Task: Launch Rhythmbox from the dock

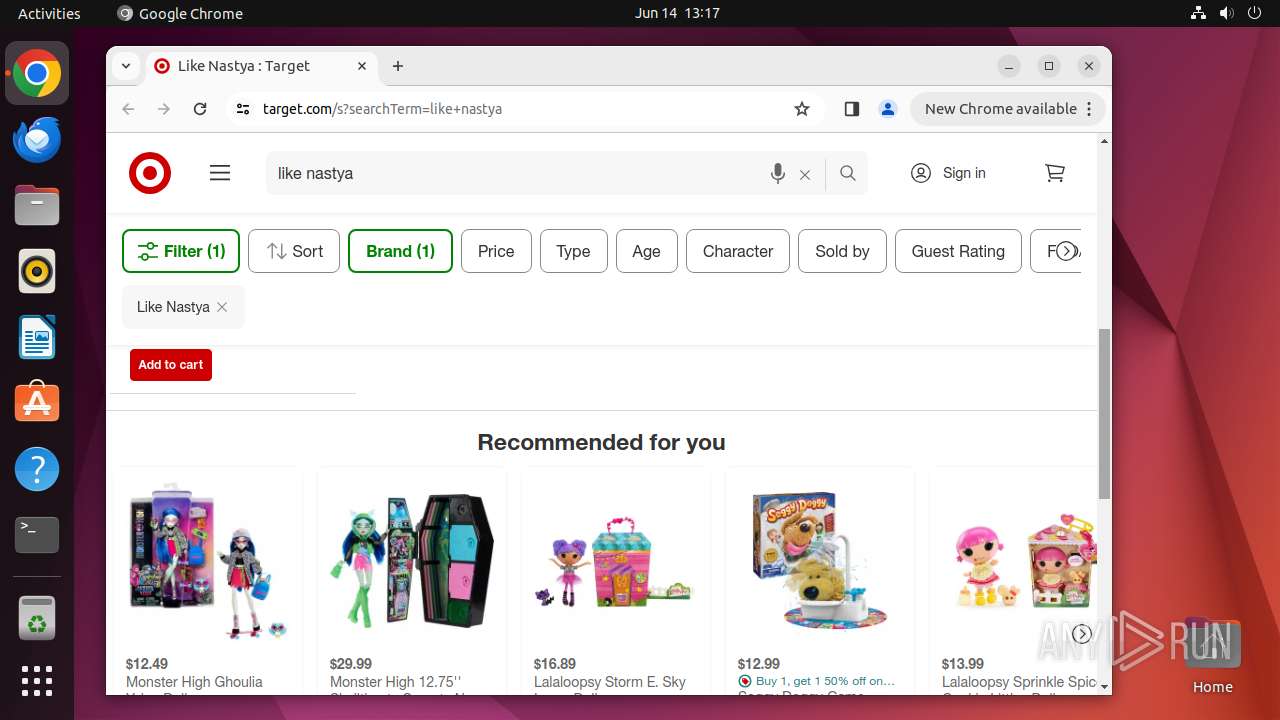Action: click(x=37, y=271)
